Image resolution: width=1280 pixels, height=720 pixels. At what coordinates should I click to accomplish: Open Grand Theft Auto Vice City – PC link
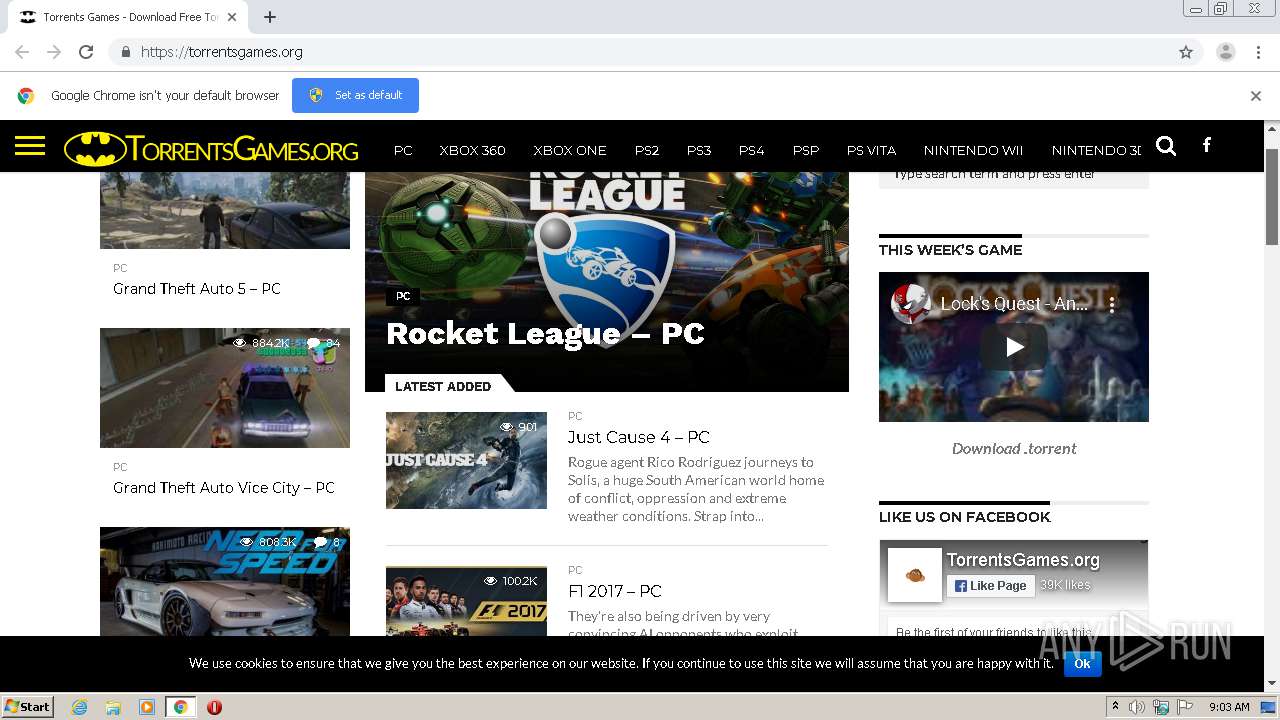(224, 487)
